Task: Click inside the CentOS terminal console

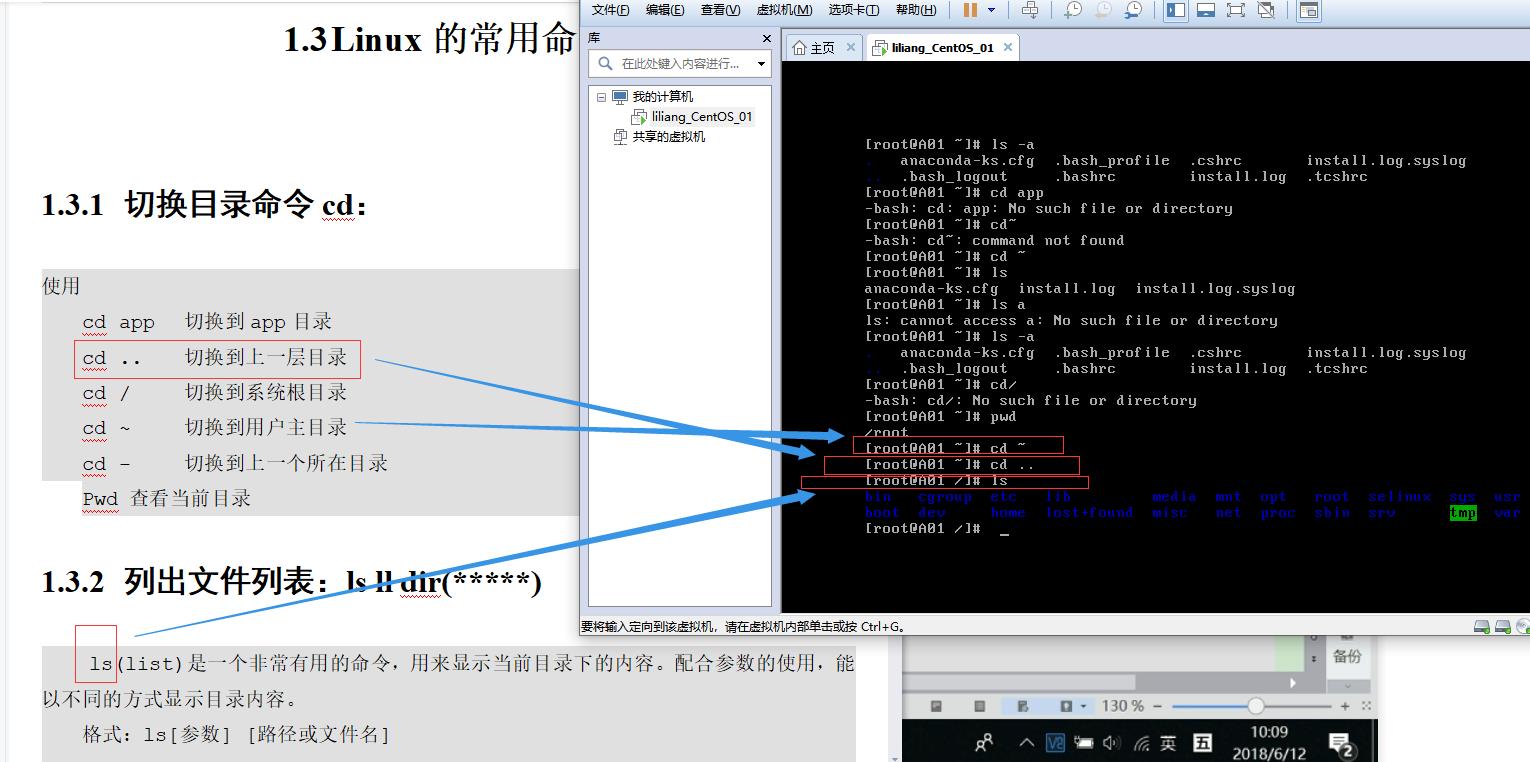Action: pyautogui.click(x=1155, y=336)
